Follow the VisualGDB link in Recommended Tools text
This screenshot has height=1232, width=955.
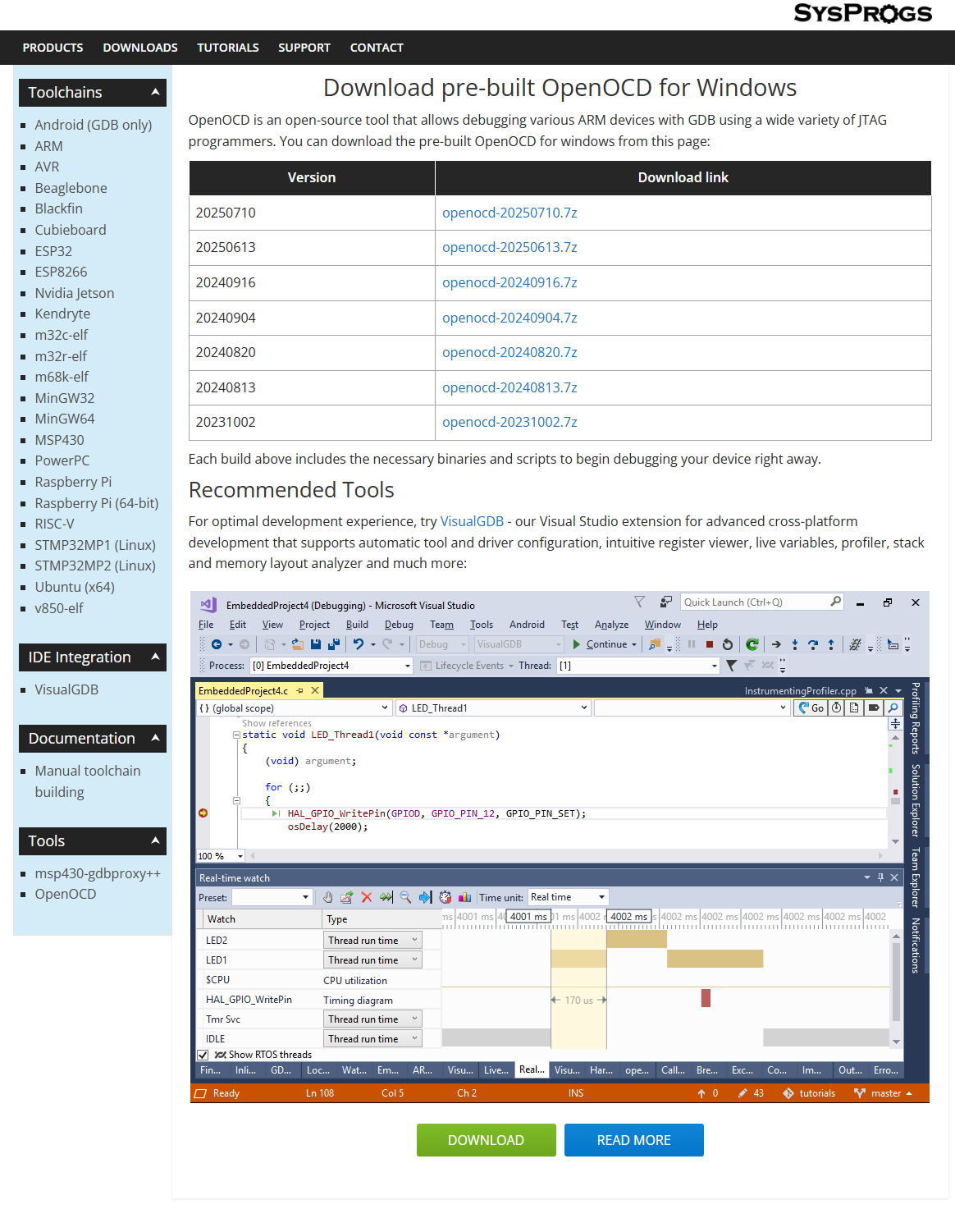(x=472, y=521)
